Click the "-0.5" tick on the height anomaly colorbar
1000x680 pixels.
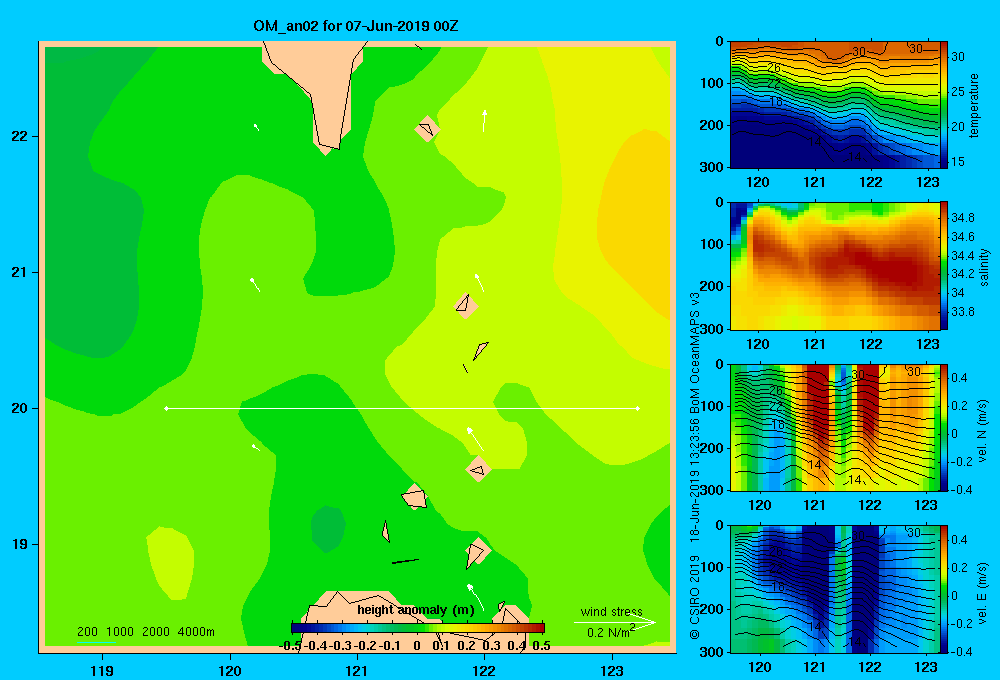290,646
